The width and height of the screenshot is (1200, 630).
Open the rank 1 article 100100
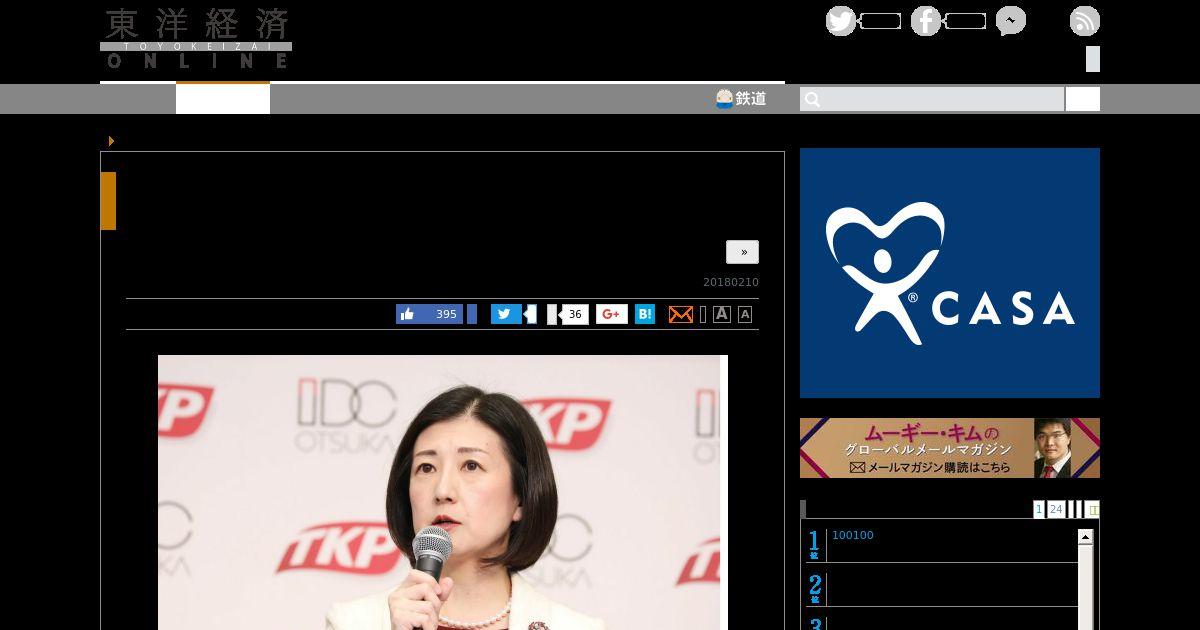point(853,535)
